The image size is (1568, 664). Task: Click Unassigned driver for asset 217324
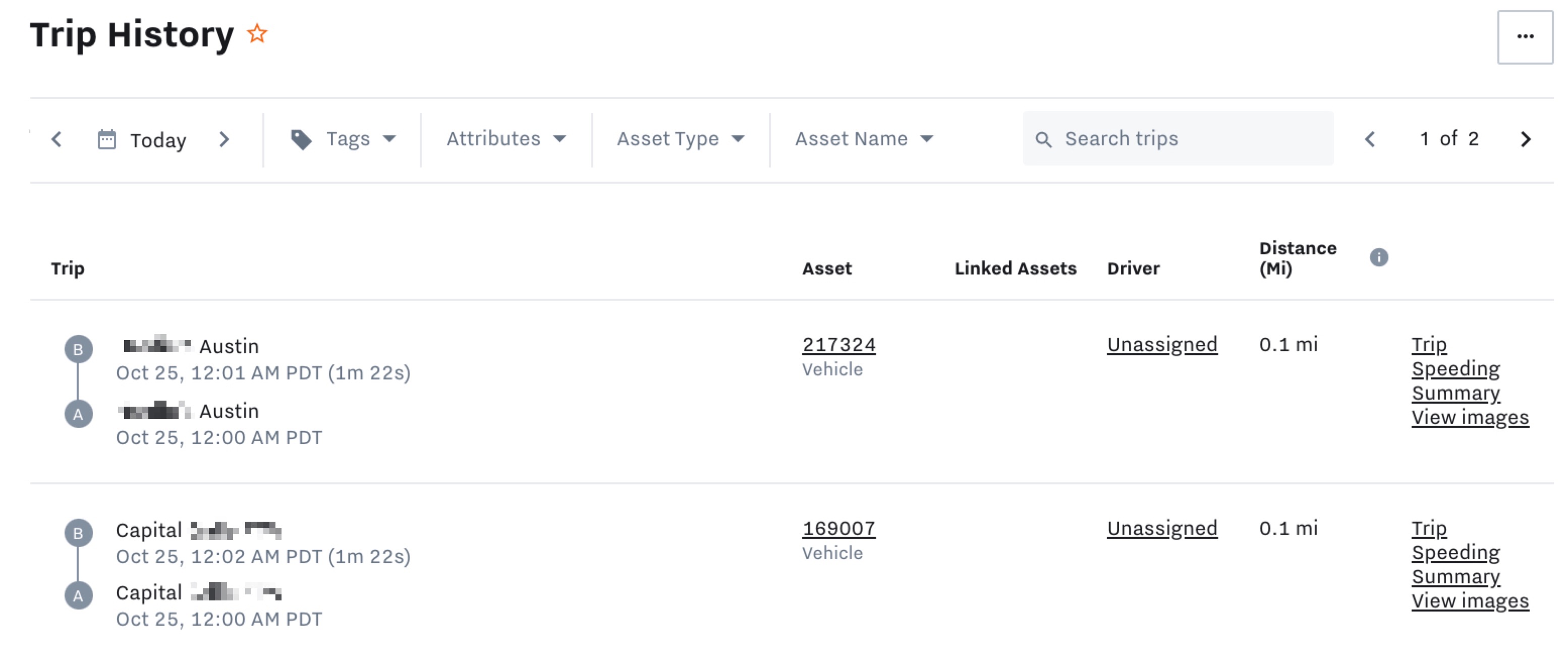click(1161, 345)
